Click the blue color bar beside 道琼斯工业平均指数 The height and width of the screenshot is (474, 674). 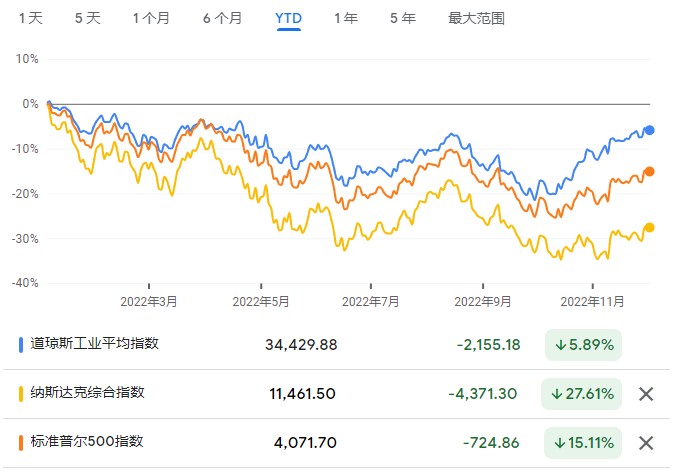coord(21,345)
